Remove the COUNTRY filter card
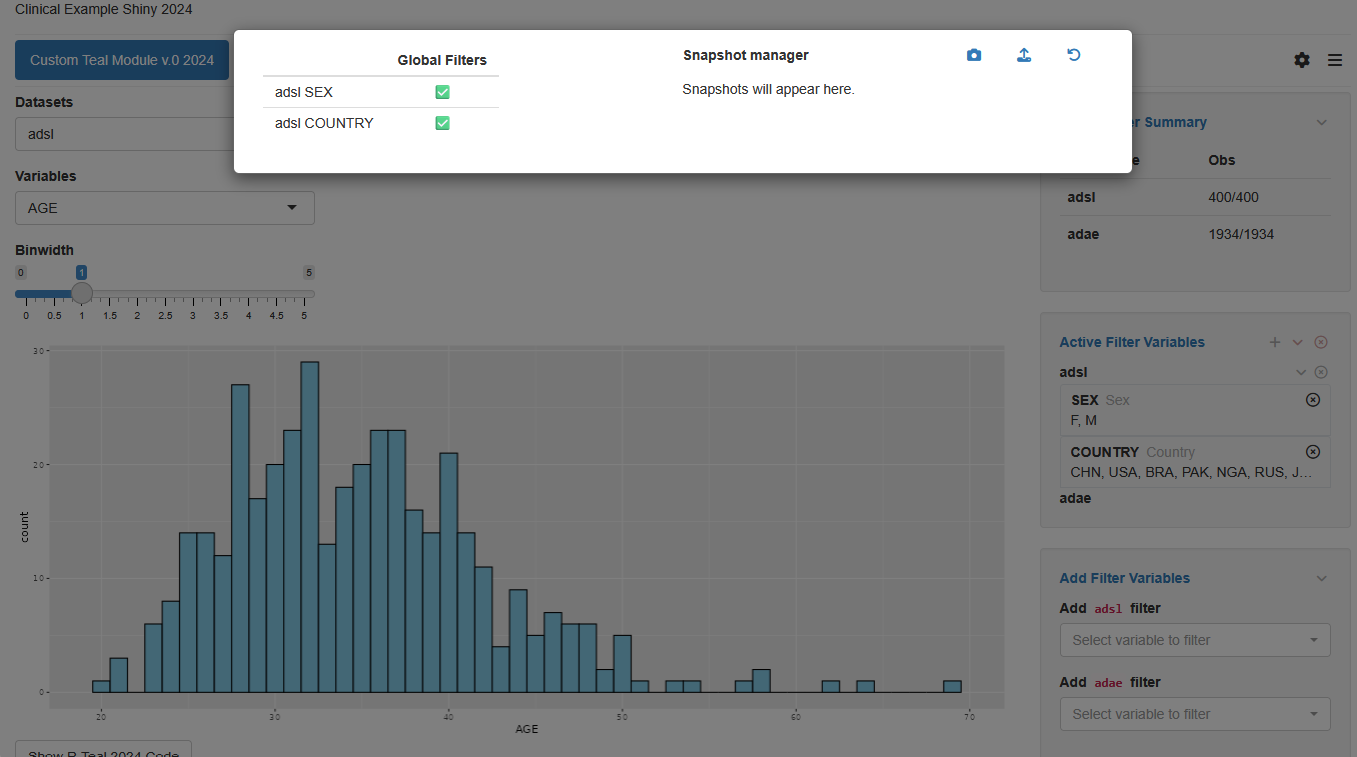The height and width of the screenshot is (757, 1357). click(x=1313, y=452)
